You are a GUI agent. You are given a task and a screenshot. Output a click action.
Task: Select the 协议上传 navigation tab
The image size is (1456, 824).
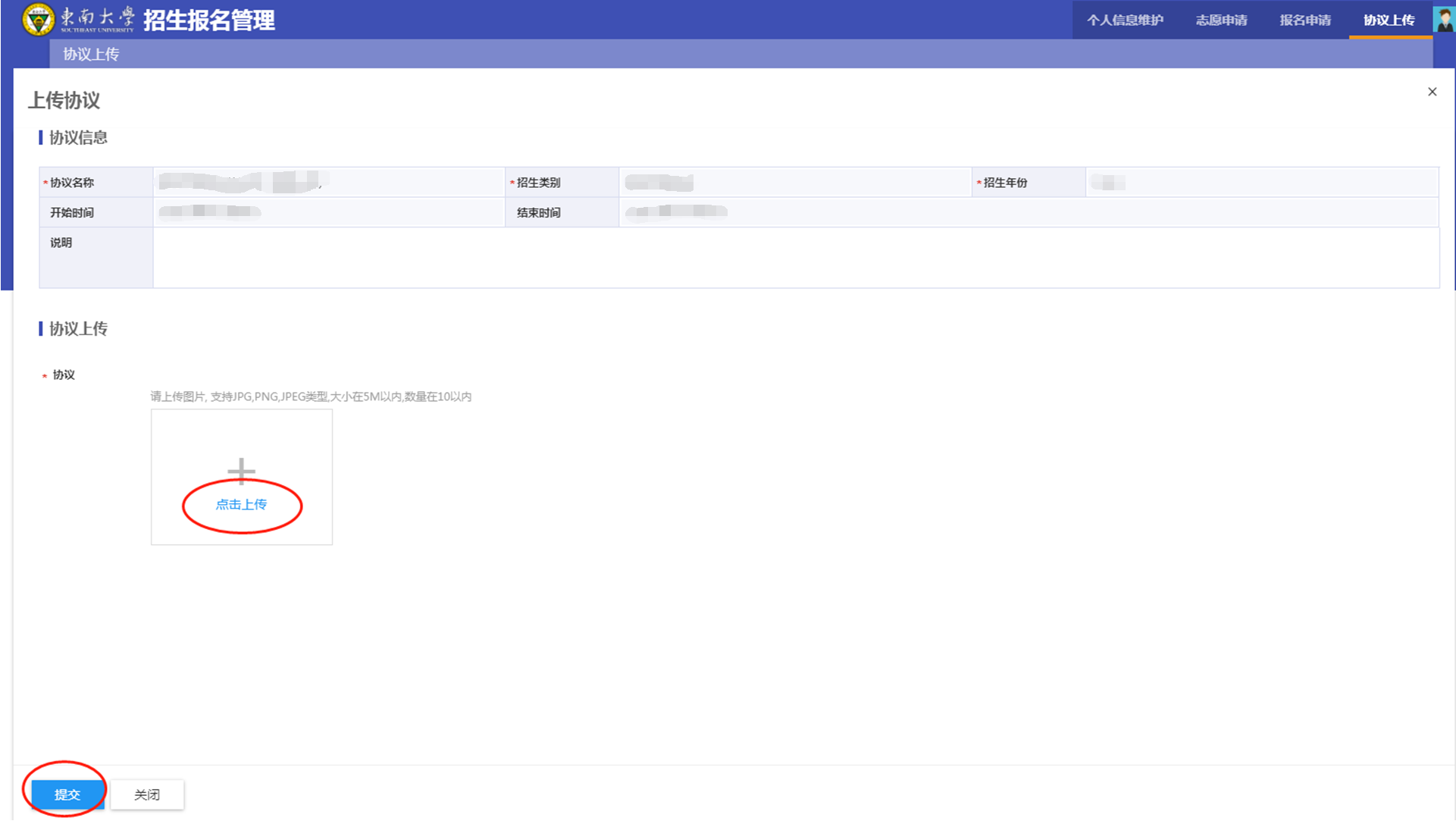1389,20
